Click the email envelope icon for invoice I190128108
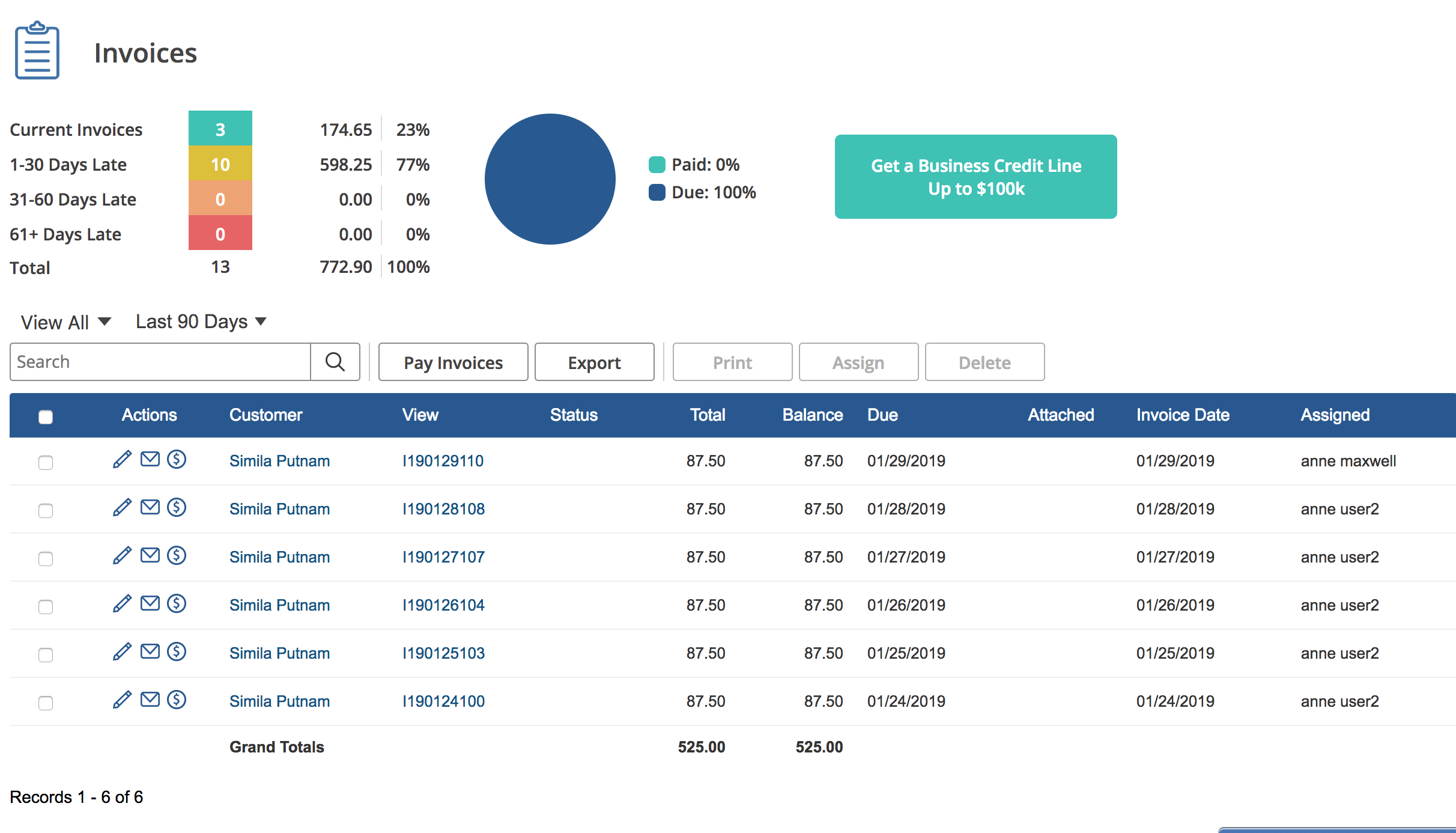 pyautogui.click(x=149, y=508)
